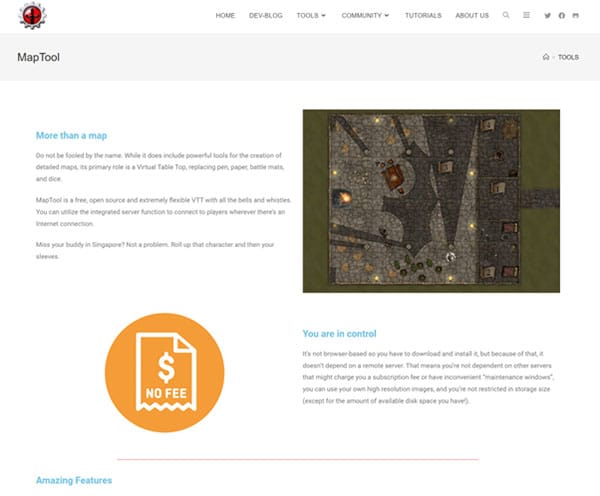Click the Tools breadcrumb link
Viewport: 600px width, 496px height.
(x=568, y=57)
